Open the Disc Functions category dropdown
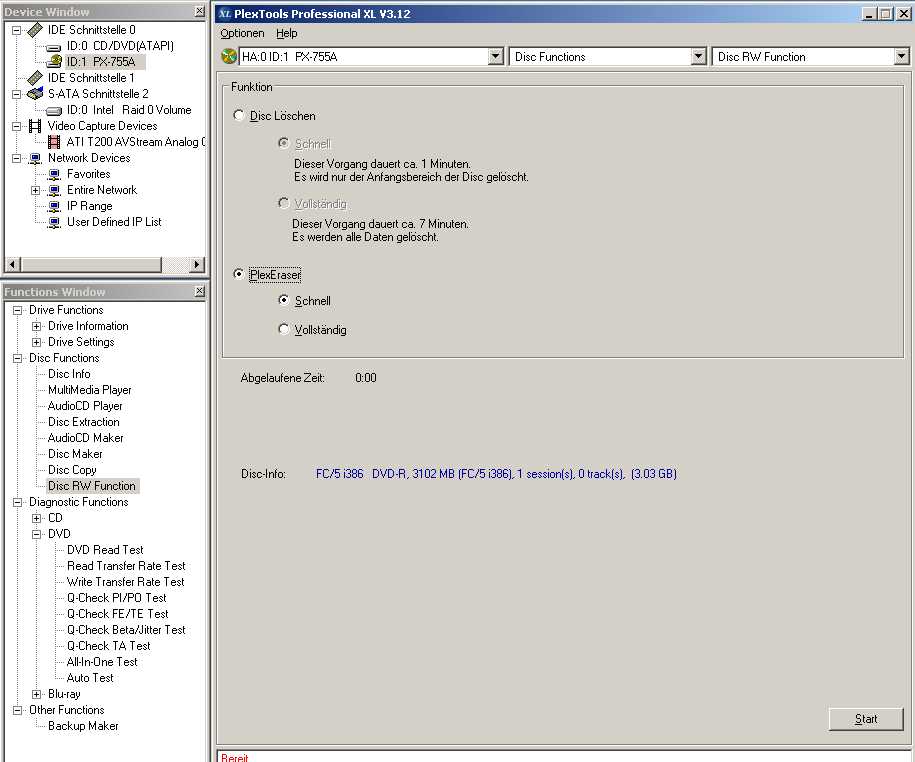The height and width of the screenshot is (762, 915). [x=698, y=57]
